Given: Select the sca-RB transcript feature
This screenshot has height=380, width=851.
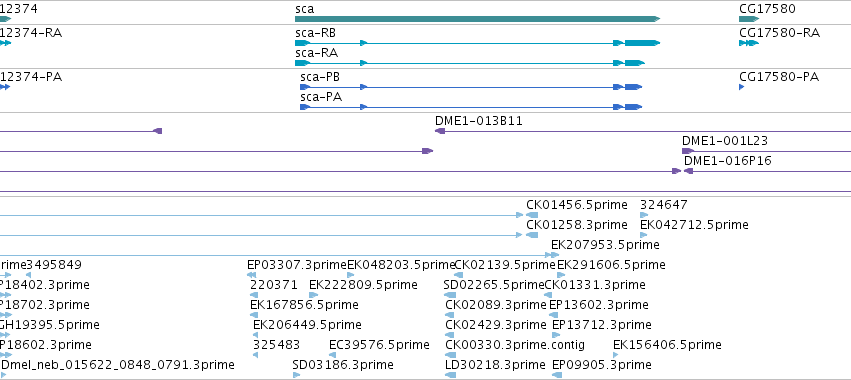Looking at the screenshot, I should pos(477,43).
